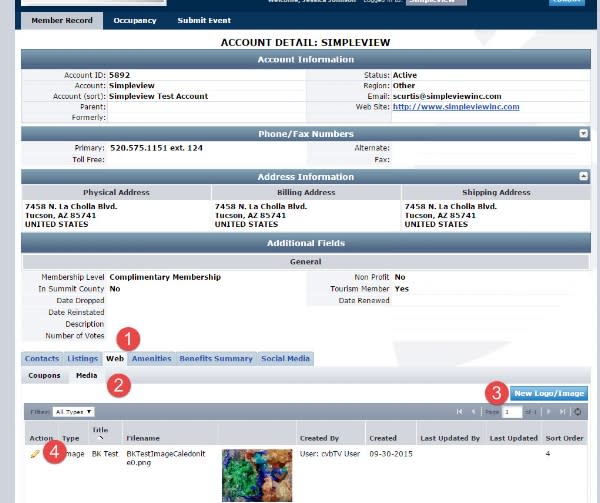Click the Account Information section header
This screenshot has height=503, width=600.
[x=306, y=59]
